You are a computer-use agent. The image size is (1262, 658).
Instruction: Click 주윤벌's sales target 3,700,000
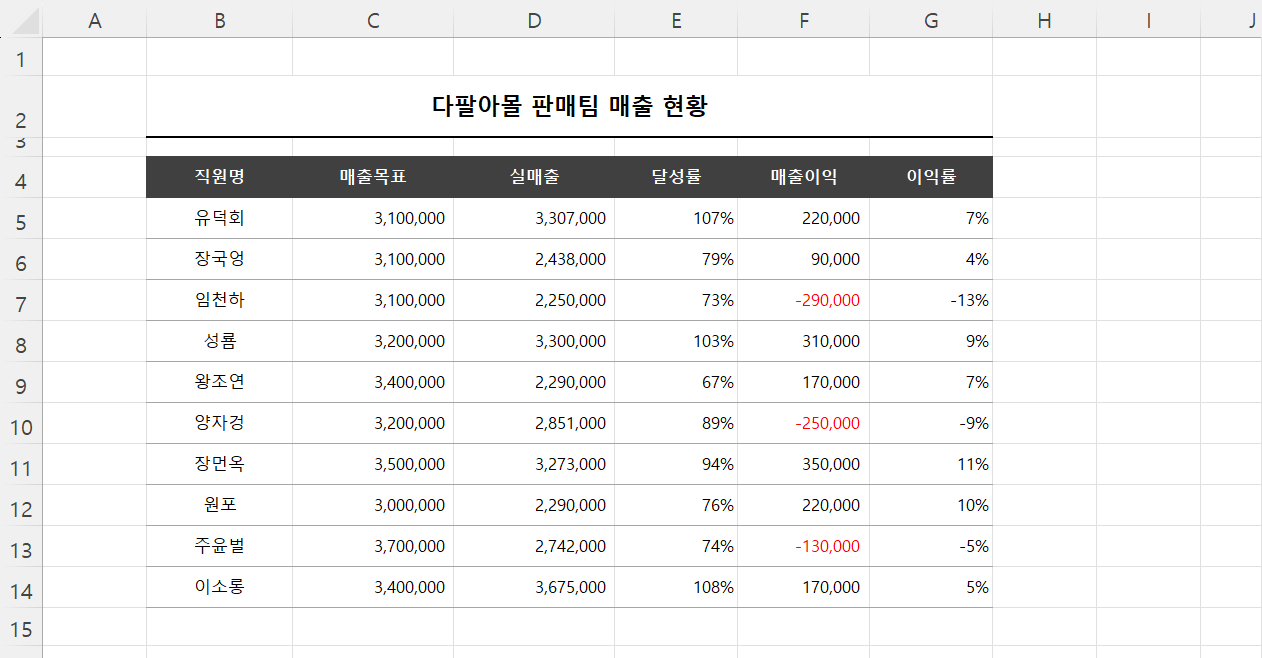pos(410,546)
